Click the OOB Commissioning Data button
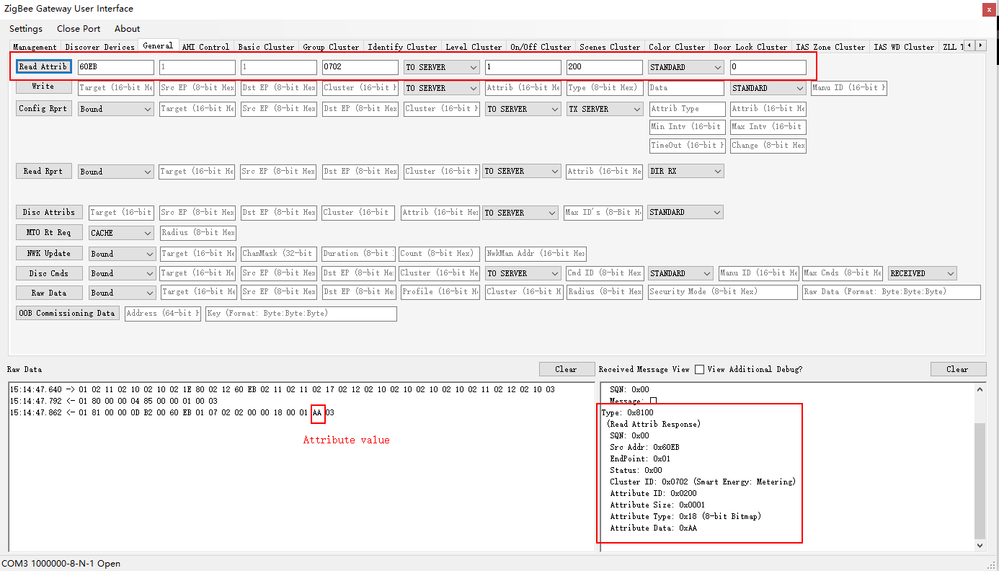The height and width of the screenshot is (571, 999). click(68, 314)
